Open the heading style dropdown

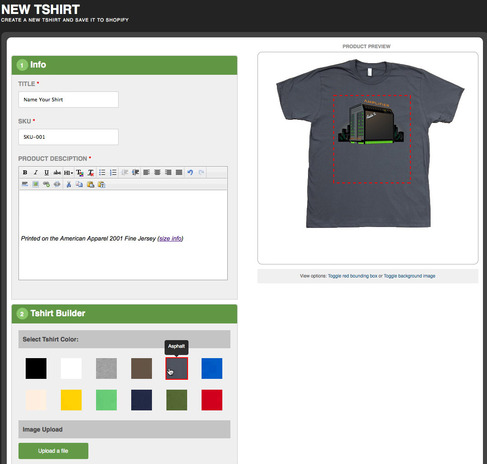(x=68, y=172)
